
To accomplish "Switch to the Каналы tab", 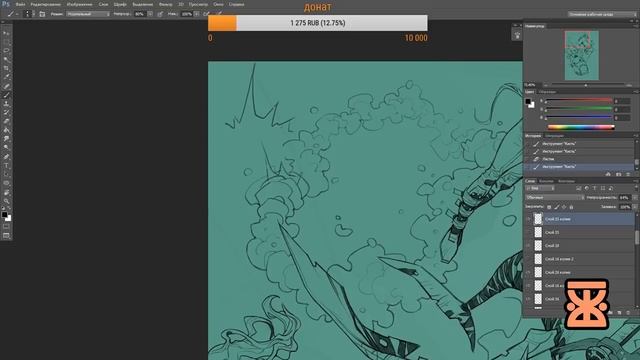I will (x=546, y=181).
